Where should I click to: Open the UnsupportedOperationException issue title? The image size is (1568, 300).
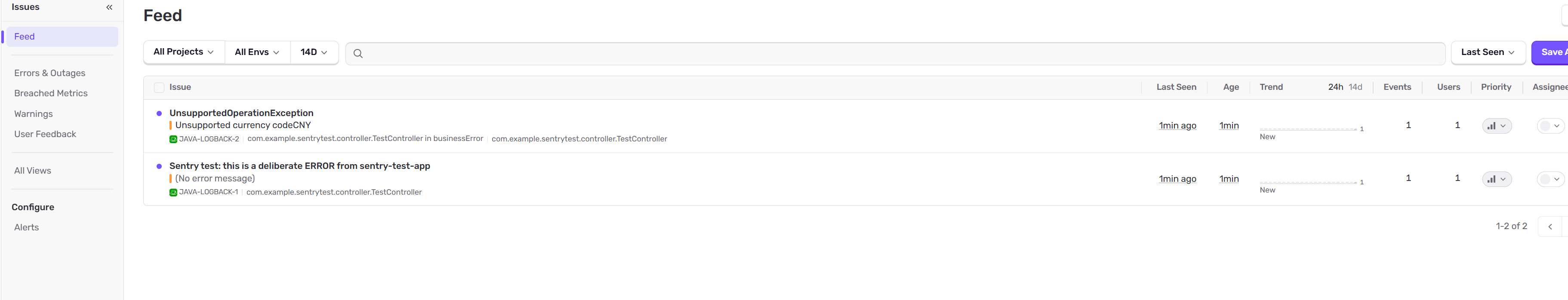[242, 113]
